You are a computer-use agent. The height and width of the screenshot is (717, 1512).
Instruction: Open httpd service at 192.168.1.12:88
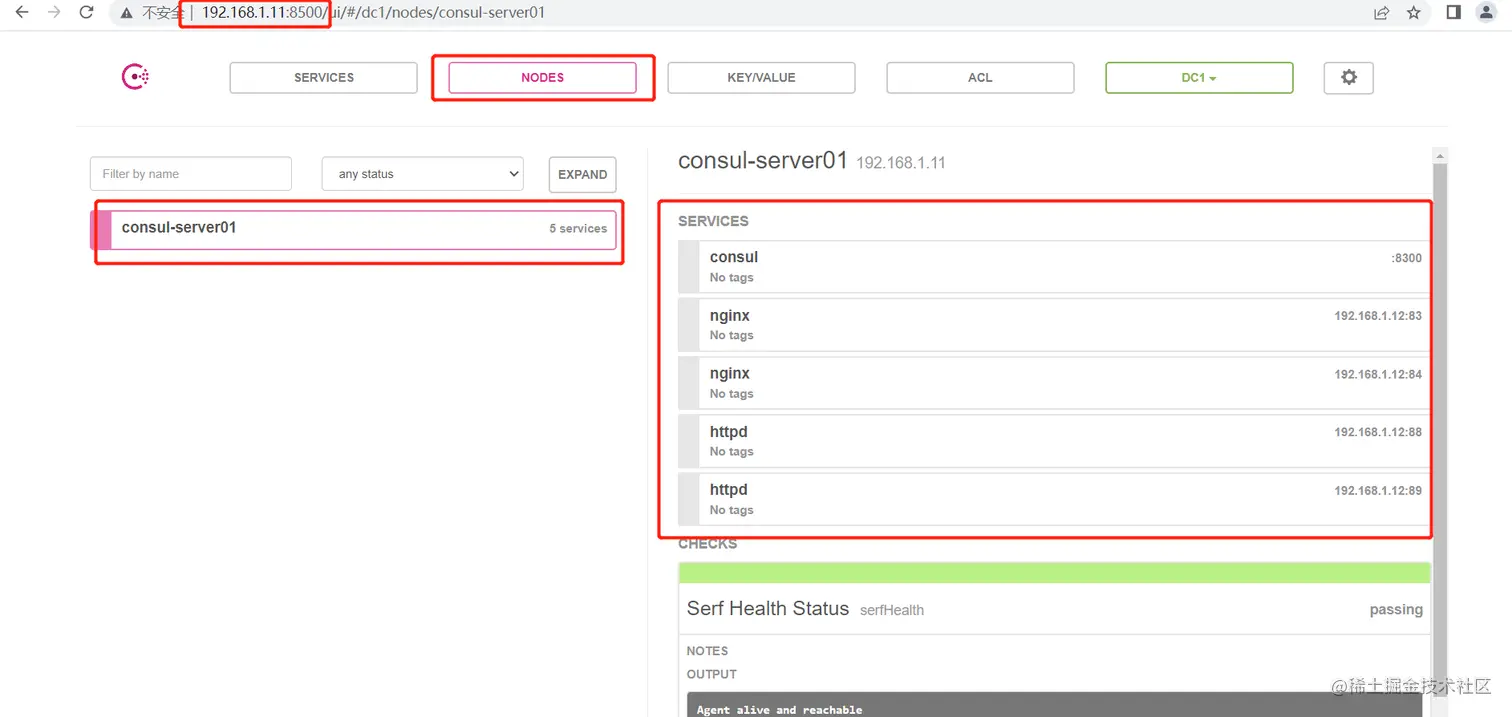click(1054, 441)
